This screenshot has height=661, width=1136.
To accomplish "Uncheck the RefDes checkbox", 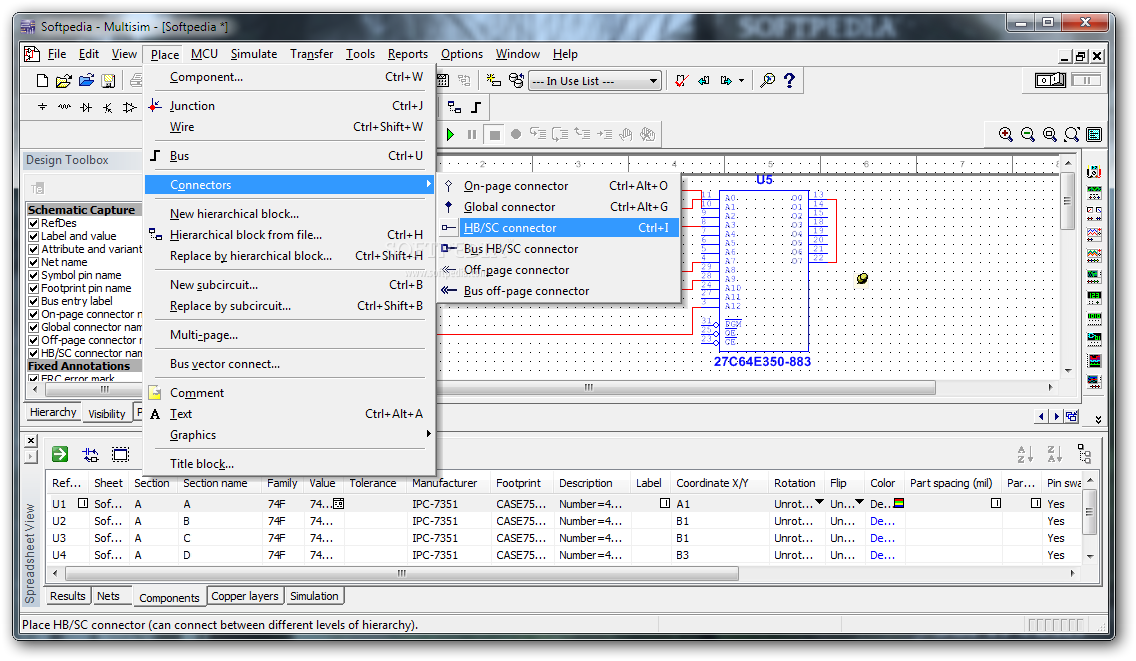I will coord(33,223).
